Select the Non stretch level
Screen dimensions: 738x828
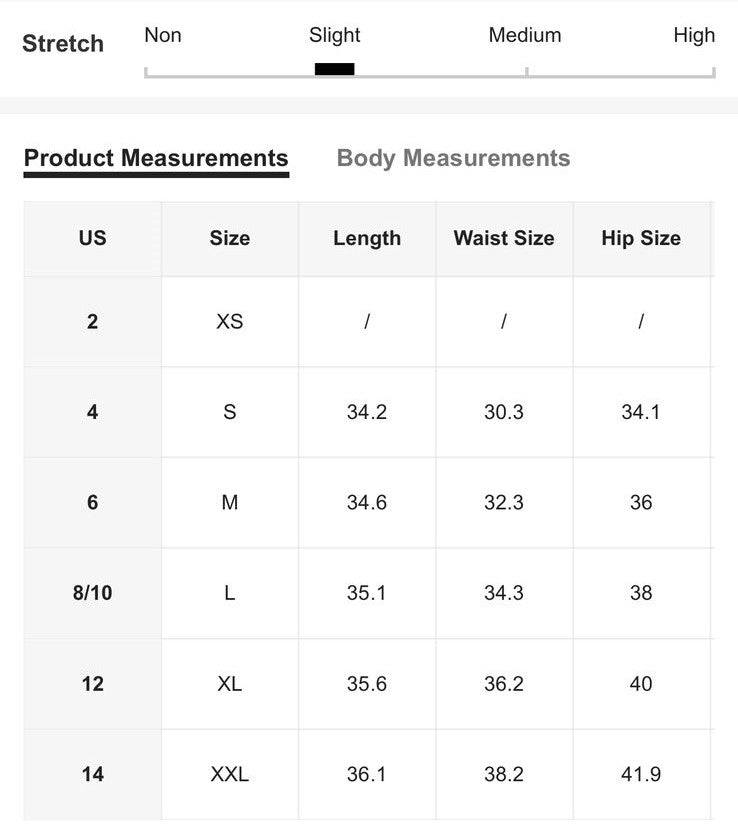pos(162,36)
